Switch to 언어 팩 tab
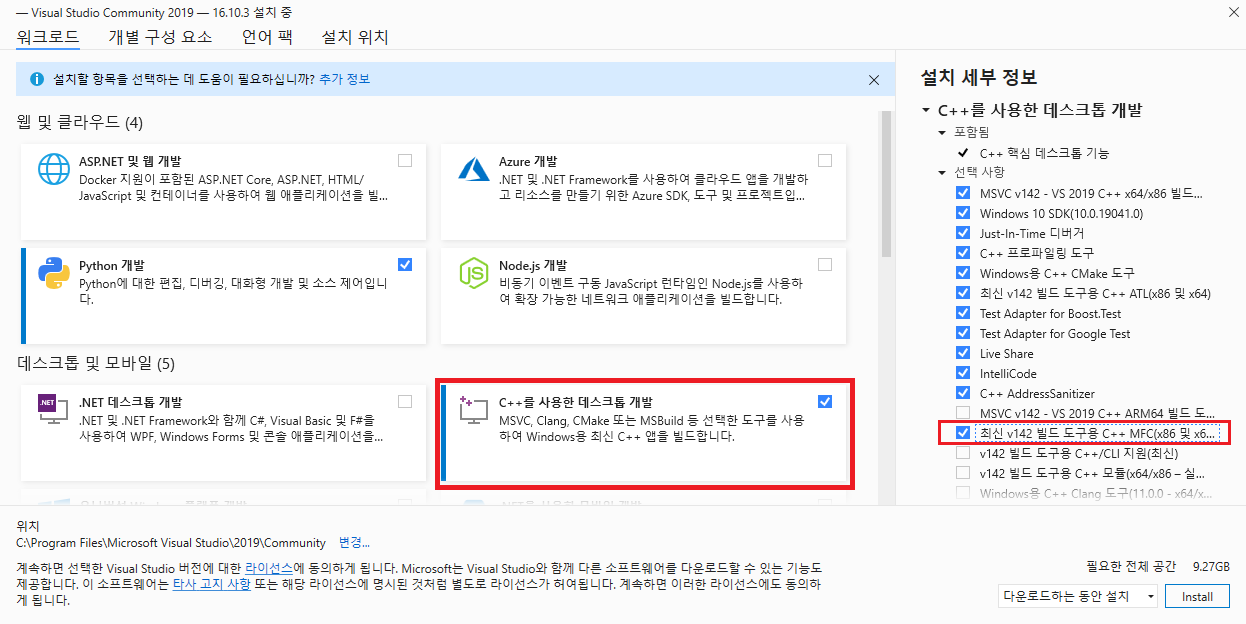The image size is (1246, 624). coord(266,37)
